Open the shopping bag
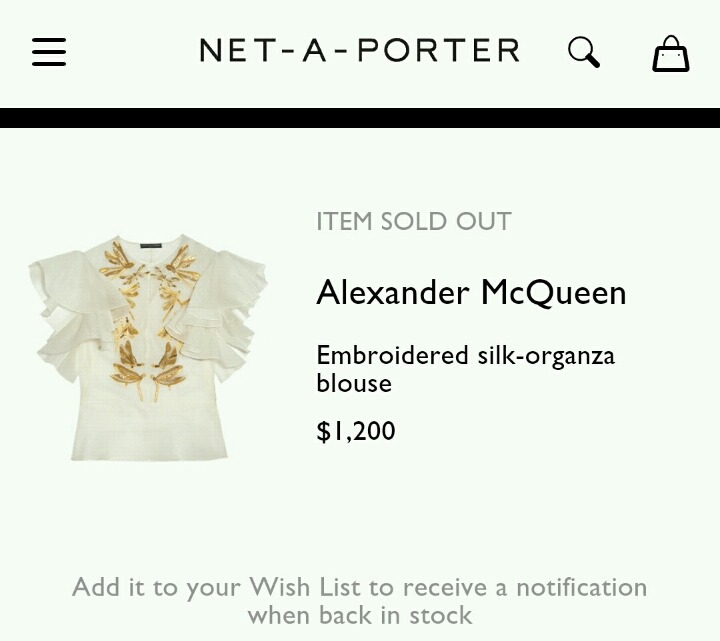 670,54
